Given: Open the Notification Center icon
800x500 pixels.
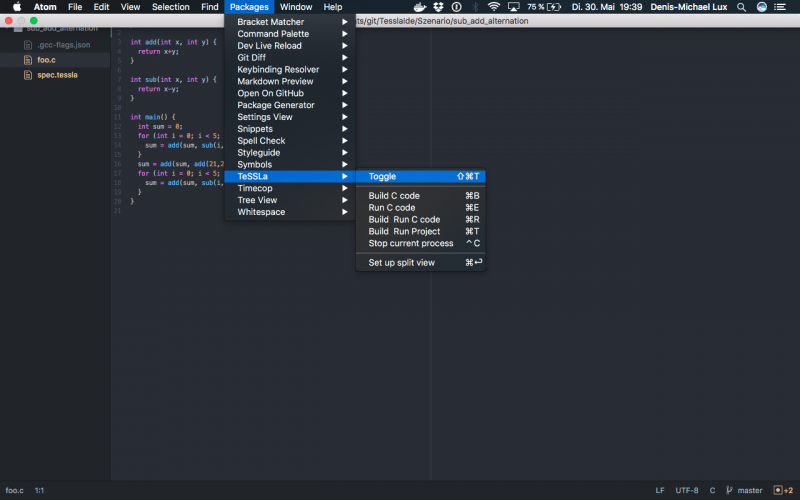Looking at the screenshot, I should click(x=780, y=7).
